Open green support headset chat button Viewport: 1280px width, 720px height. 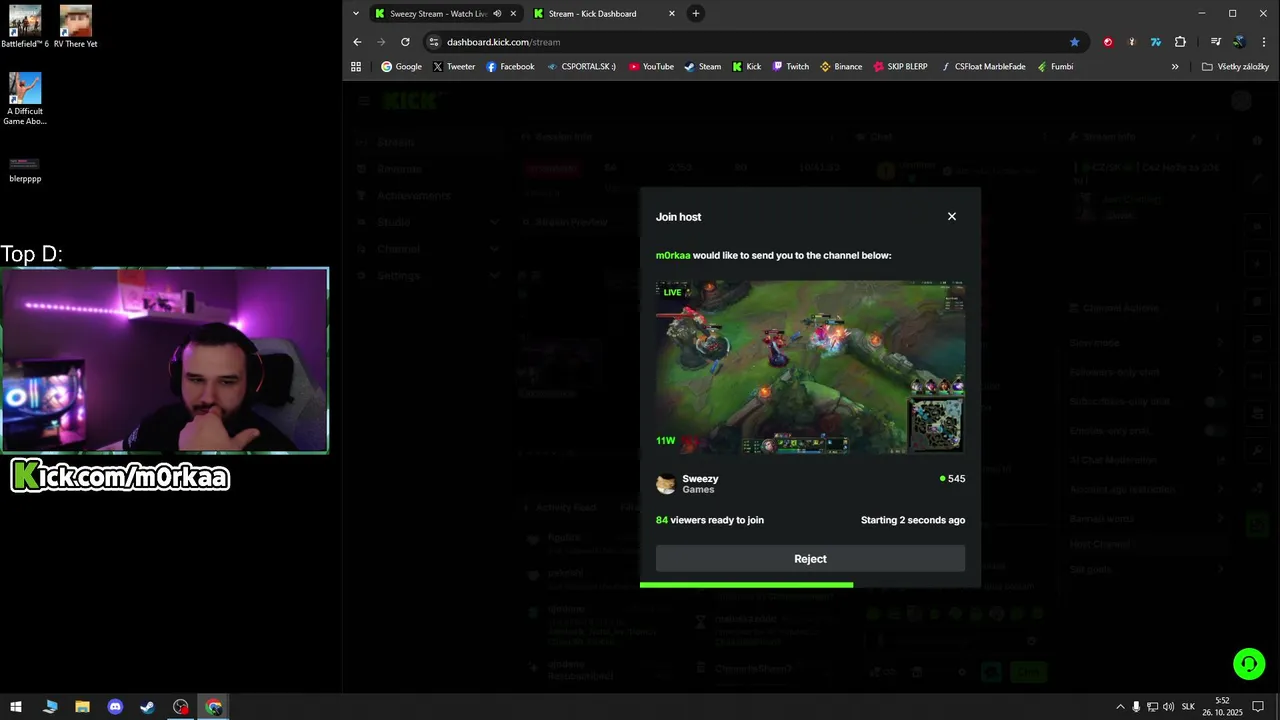[1248, 663]
